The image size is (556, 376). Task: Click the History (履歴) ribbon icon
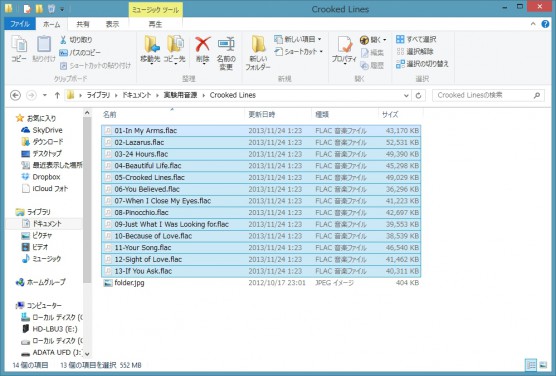pyautogui.click(x=372, y=66)
